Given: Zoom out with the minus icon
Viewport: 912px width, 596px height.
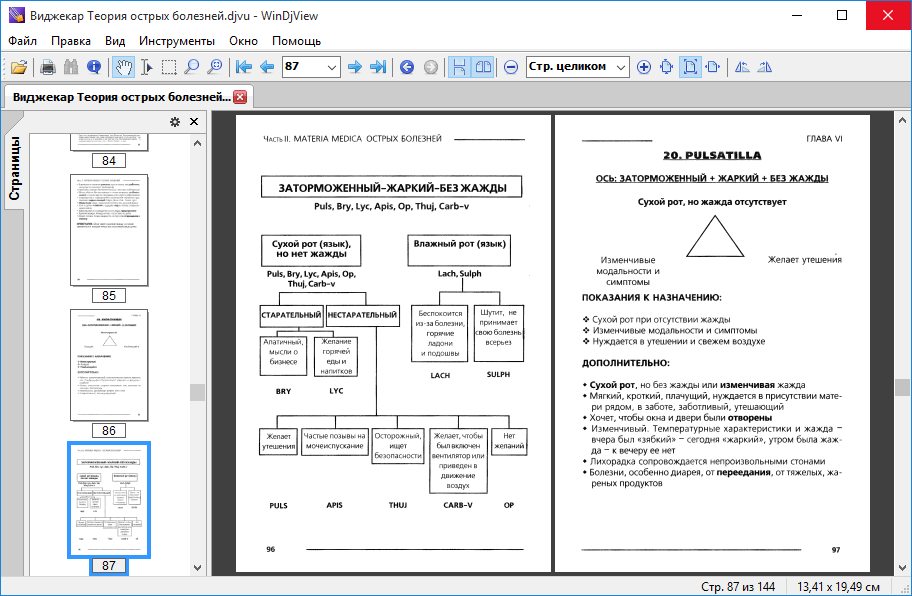Looking at the screenshot, I should (x=511, y=67).
